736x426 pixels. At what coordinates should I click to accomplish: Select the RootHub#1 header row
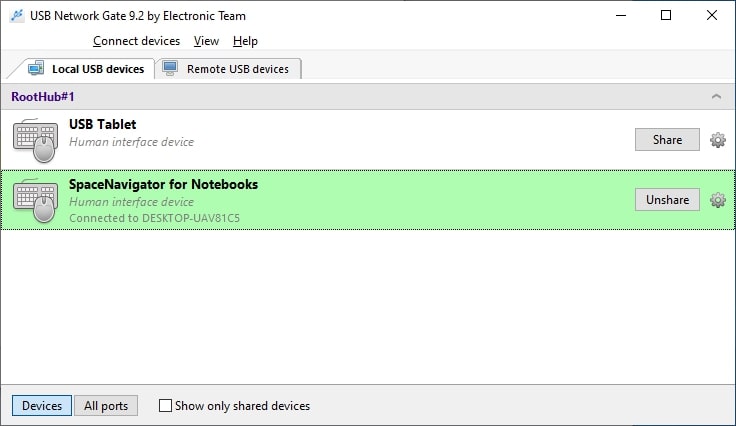[300, 97]
